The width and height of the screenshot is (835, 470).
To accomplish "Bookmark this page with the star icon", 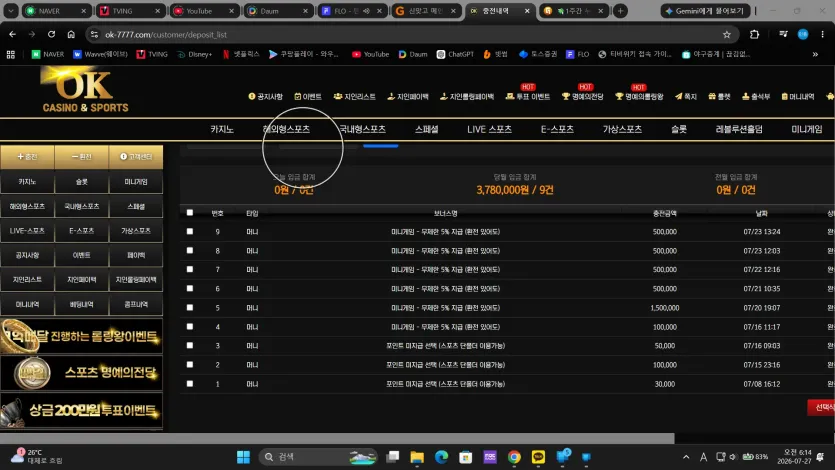I will pyautogui.click(x=726, y=35).
